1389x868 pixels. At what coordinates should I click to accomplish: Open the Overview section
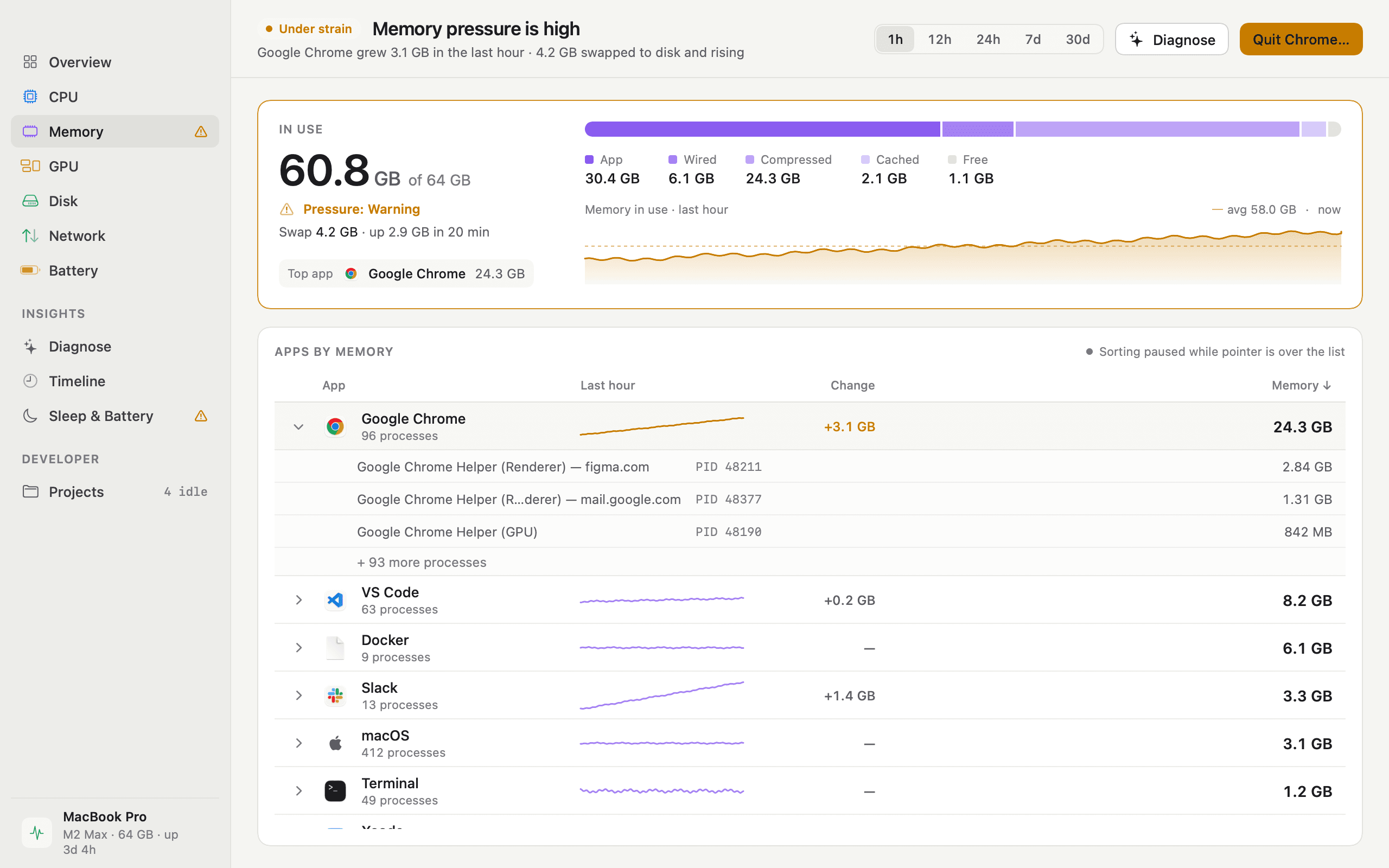tap(115, 62)
